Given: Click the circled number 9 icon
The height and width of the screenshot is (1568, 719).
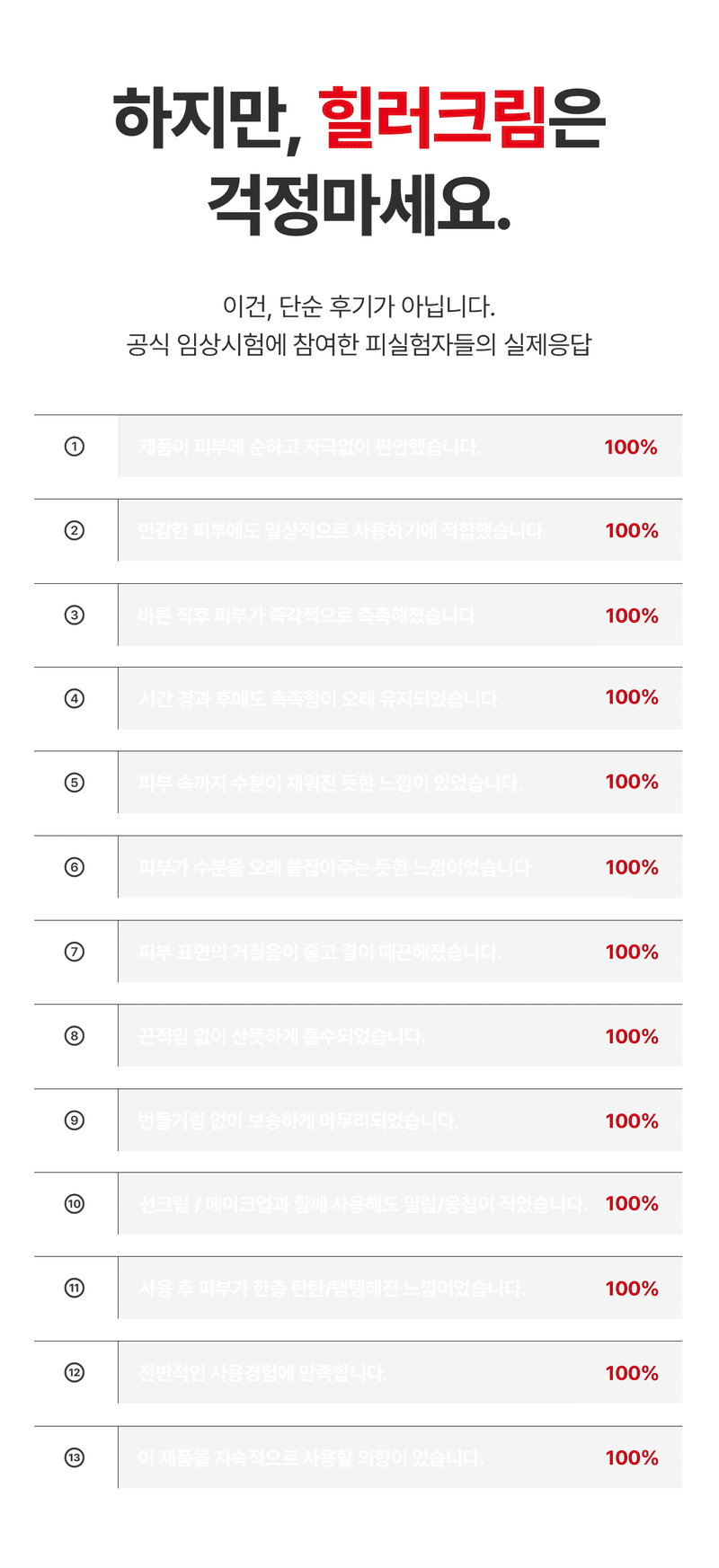Looking at the screenshot, I should click(x=75, y=1121).
